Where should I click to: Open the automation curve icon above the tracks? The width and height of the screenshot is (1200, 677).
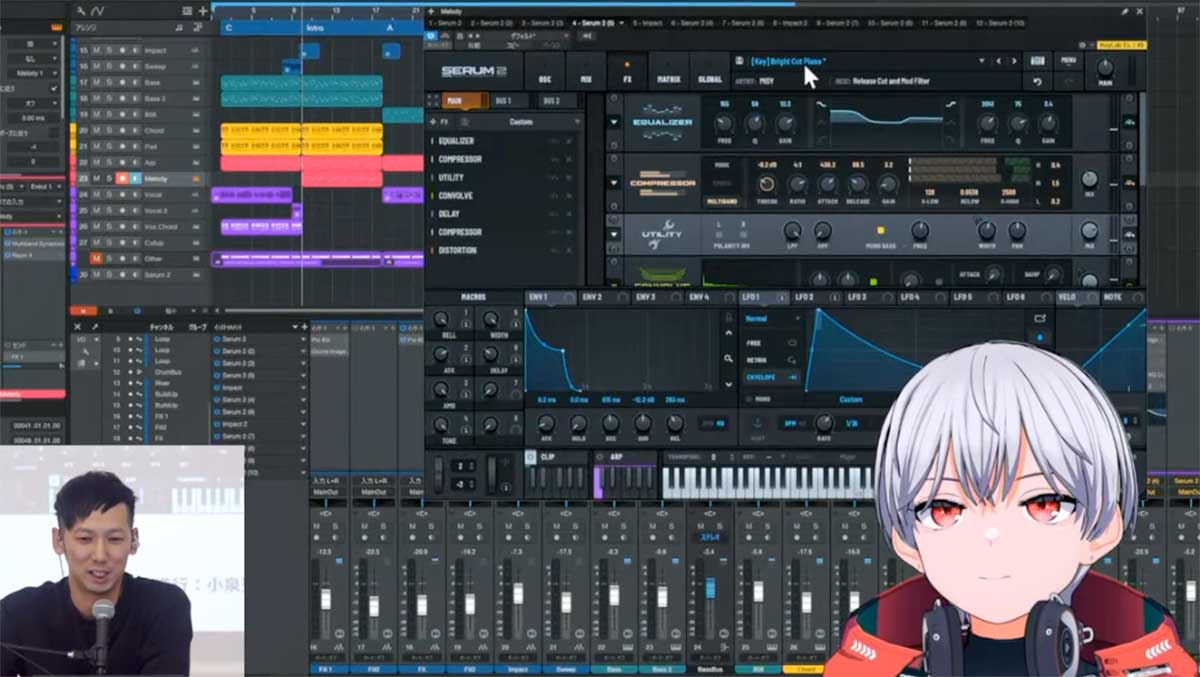click(x=99, y=11)
